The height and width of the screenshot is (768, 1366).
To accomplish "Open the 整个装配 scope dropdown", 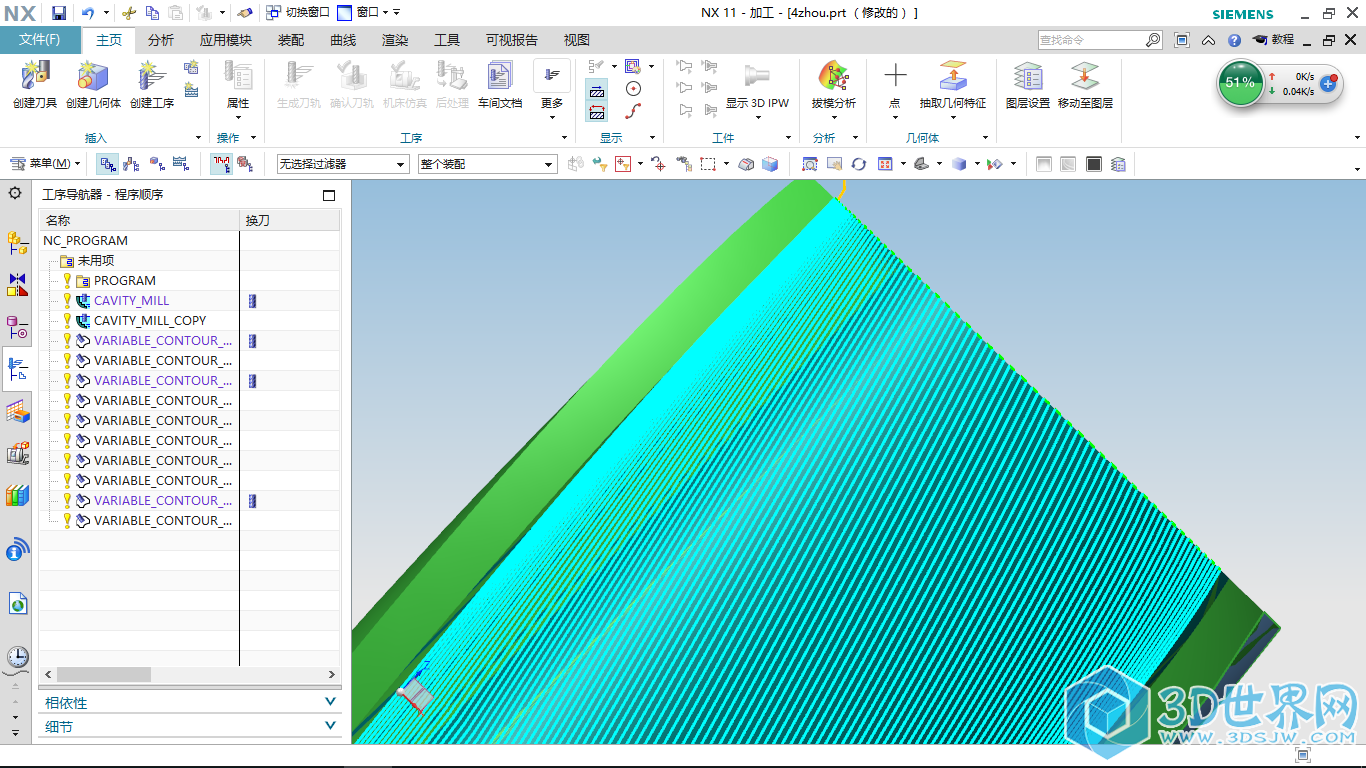I will click(487, 164).
